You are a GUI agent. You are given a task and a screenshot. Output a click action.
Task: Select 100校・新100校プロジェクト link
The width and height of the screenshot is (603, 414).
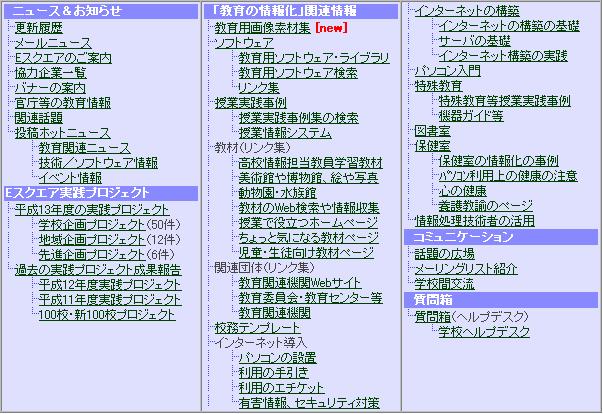[107, 315]
